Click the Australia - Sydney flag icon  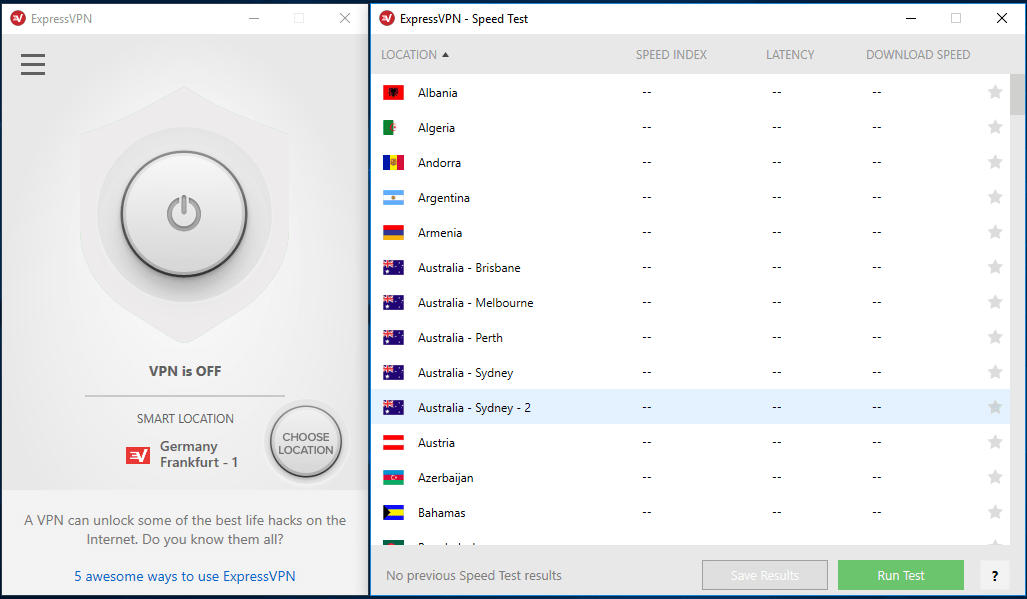click(393, 372)
